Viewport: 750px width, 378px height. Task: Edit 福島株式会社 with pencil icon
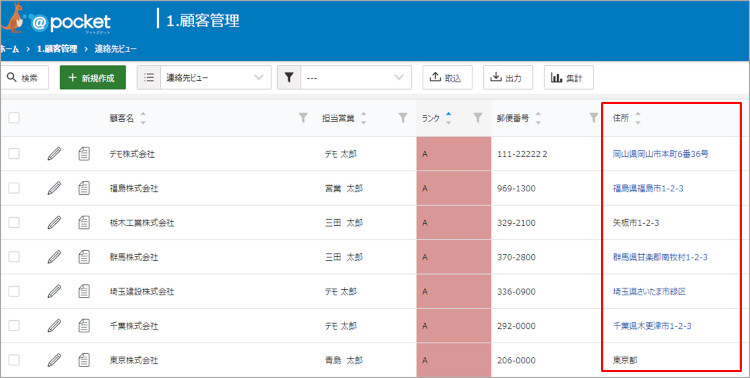pyautogui.click(x=55, y=188)
